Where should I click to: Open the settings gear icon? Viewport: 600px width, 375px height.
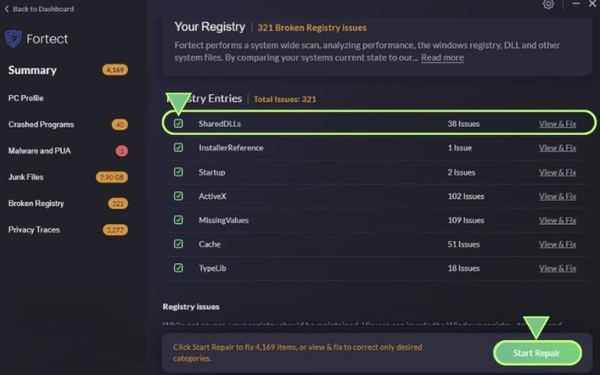(548, 4)
